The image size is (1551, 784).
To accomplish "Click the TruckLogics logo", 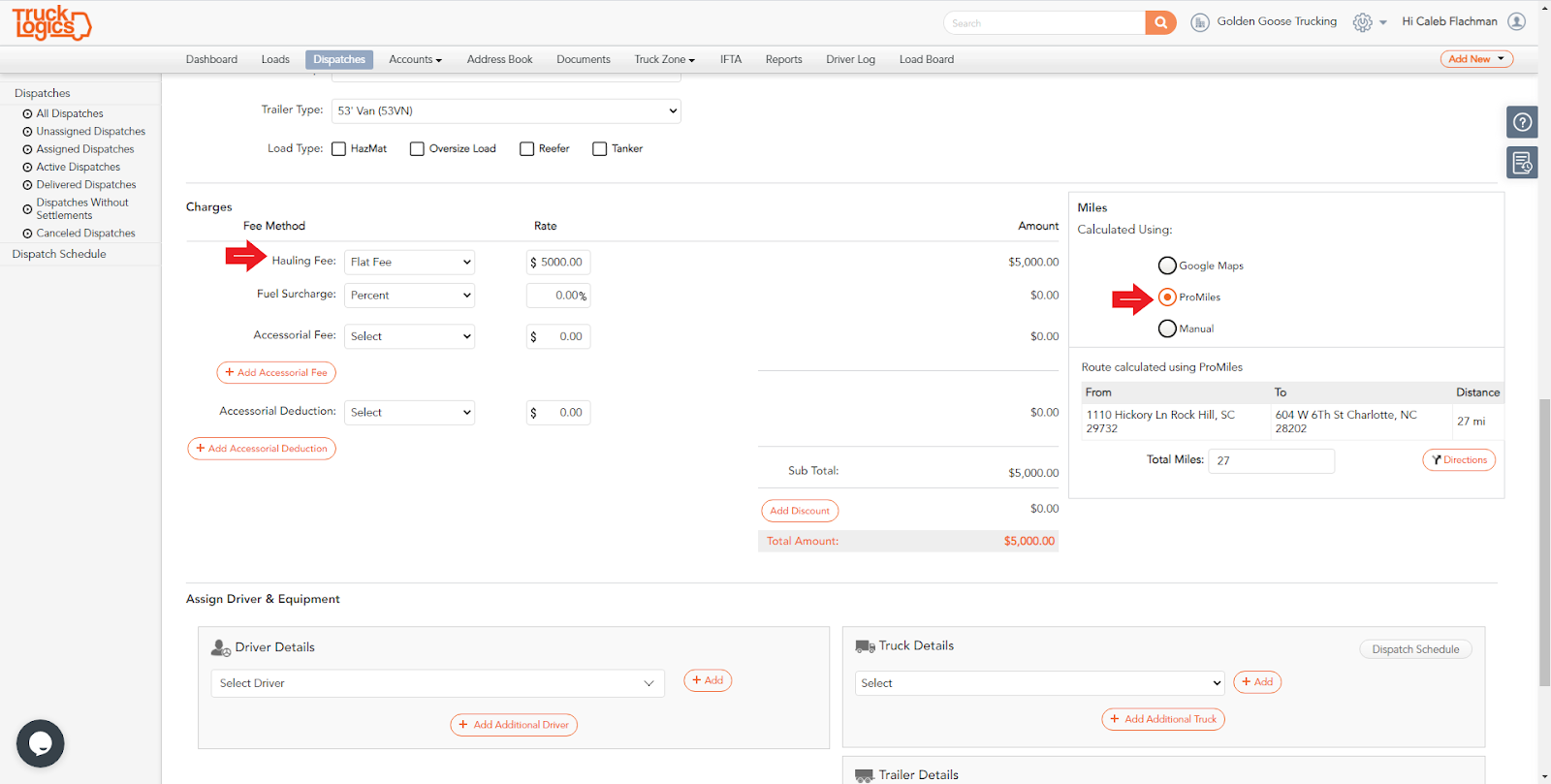I will [52, 22].
